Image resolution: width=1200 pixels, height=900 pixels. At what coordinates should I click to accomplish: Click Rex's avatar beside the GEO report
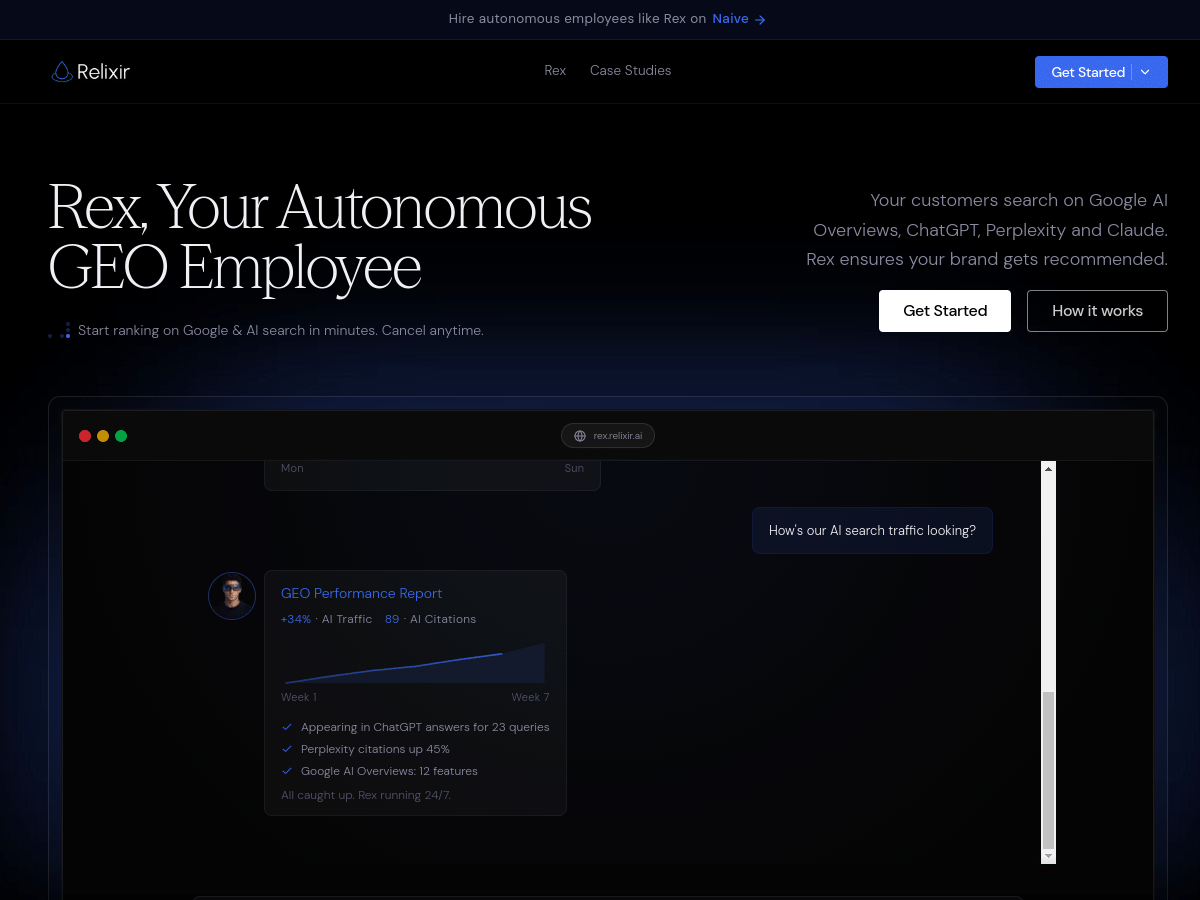pyautogui.click(x=232, y=596)
